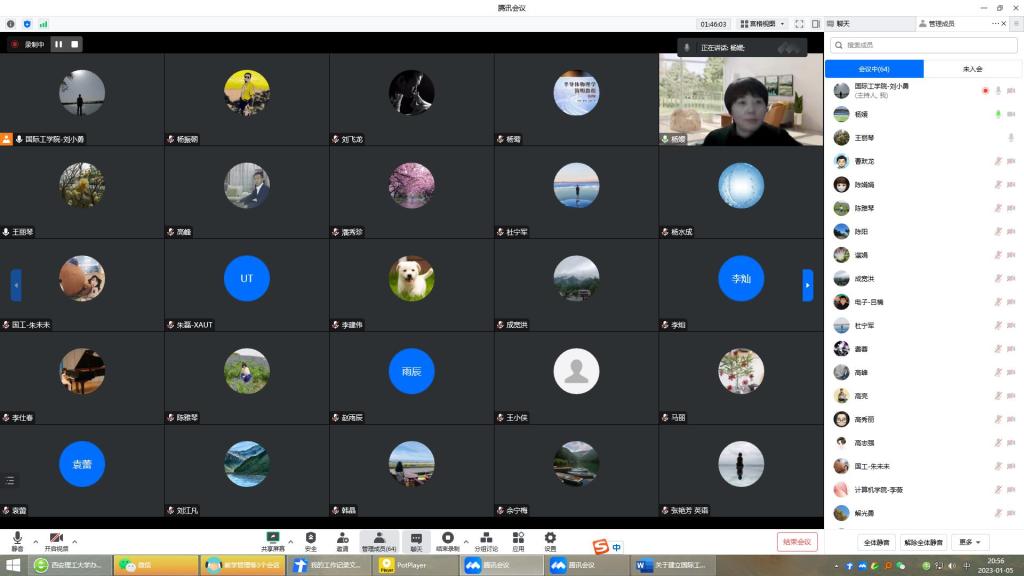1024x576 pixels.
Task: Click the 搜索成员 search field
Action: coord(923,45)
